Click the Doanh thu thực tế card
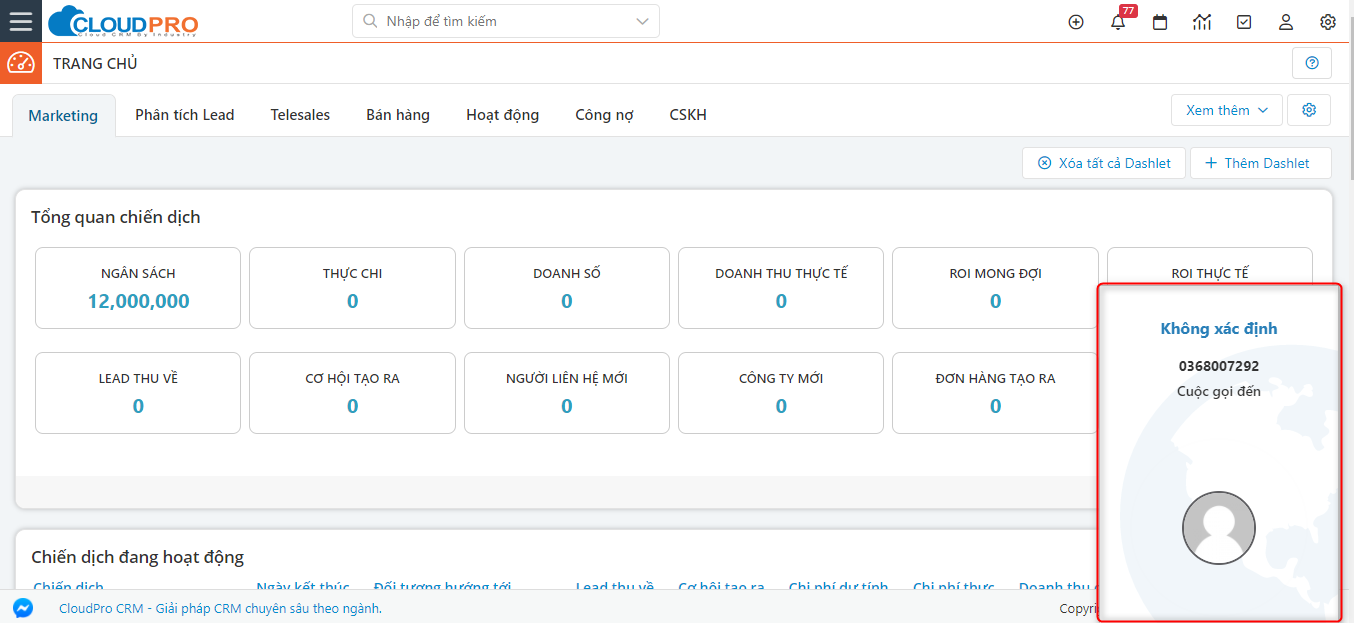Image resolution: width=1354 pixels, height=623 pixels. click(781, 288)
